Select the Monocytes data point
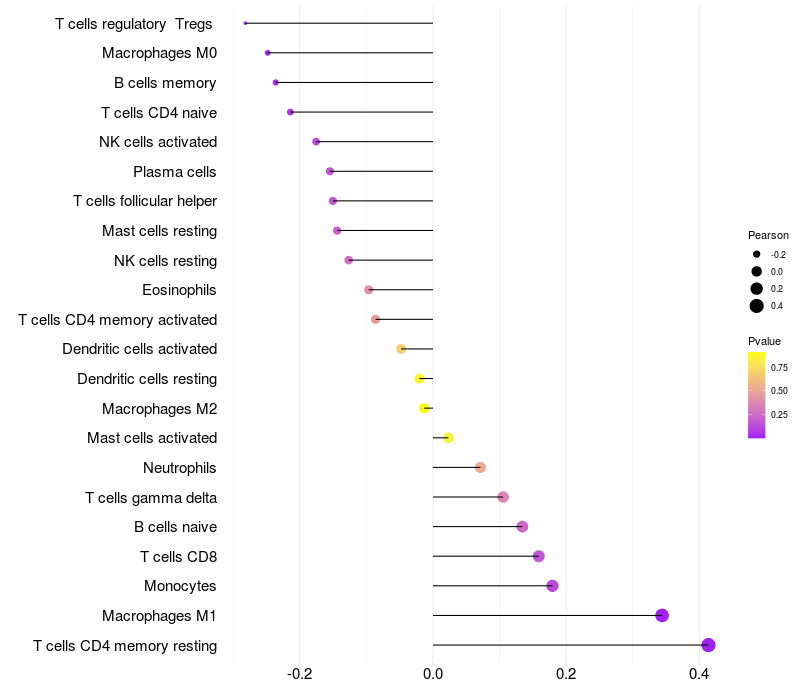The width and height of the screenshot is (800, 700). click(x=552, y=586)
